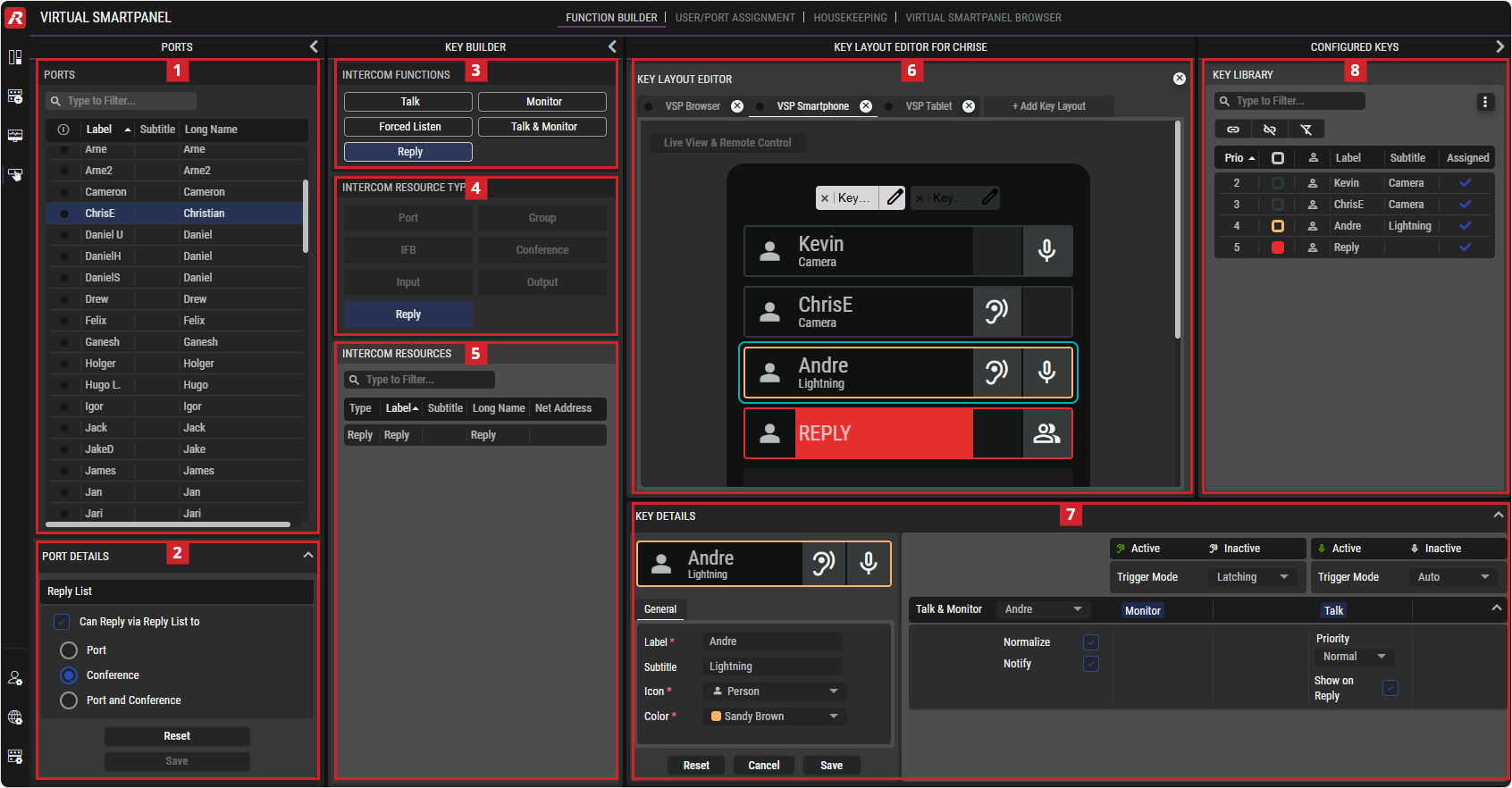Collapse the Ports column with chevron
Screen dimensions: 1512x788
[x=314, y=46]
